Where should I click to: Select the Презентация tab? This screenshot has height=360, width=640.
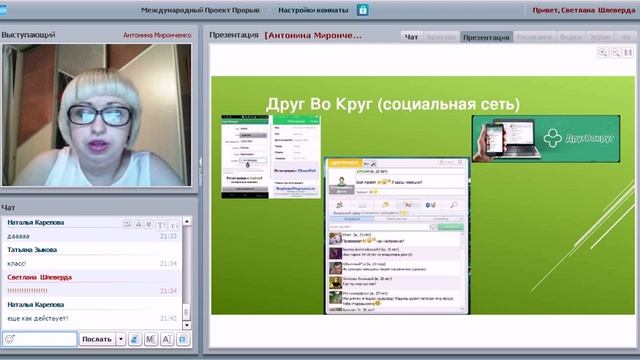point(487,37)
